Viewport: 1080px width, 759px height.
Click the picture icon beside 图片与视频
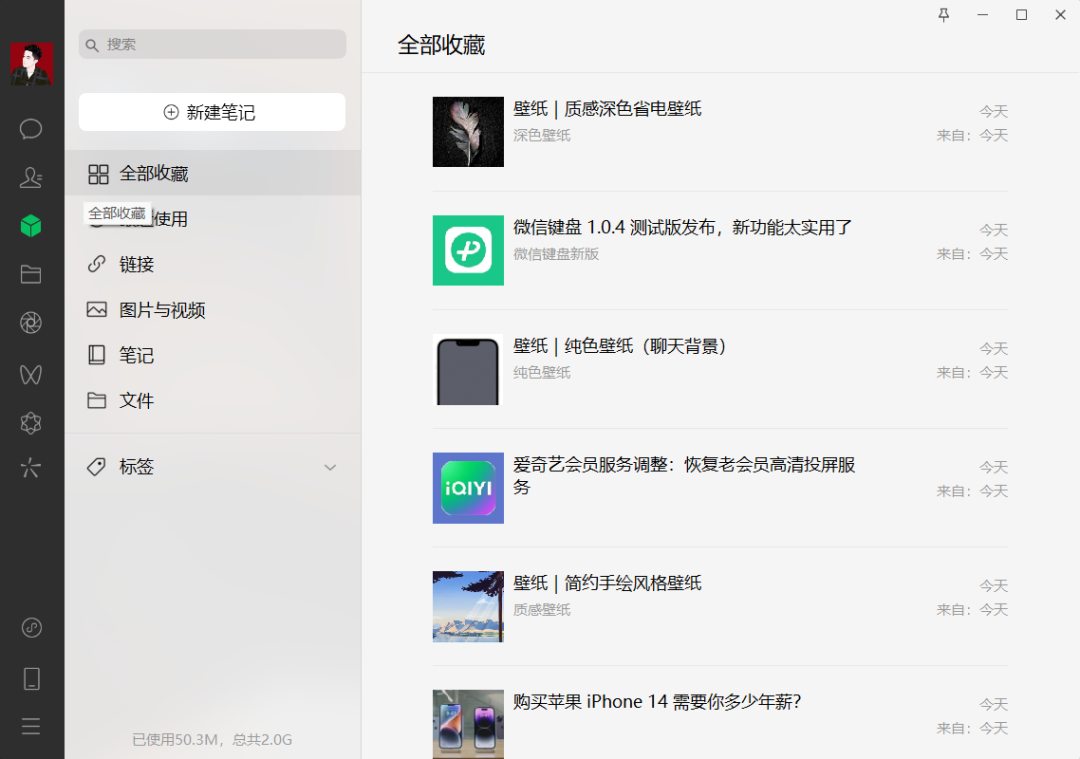pyautogui.click(x=96, y=309)
